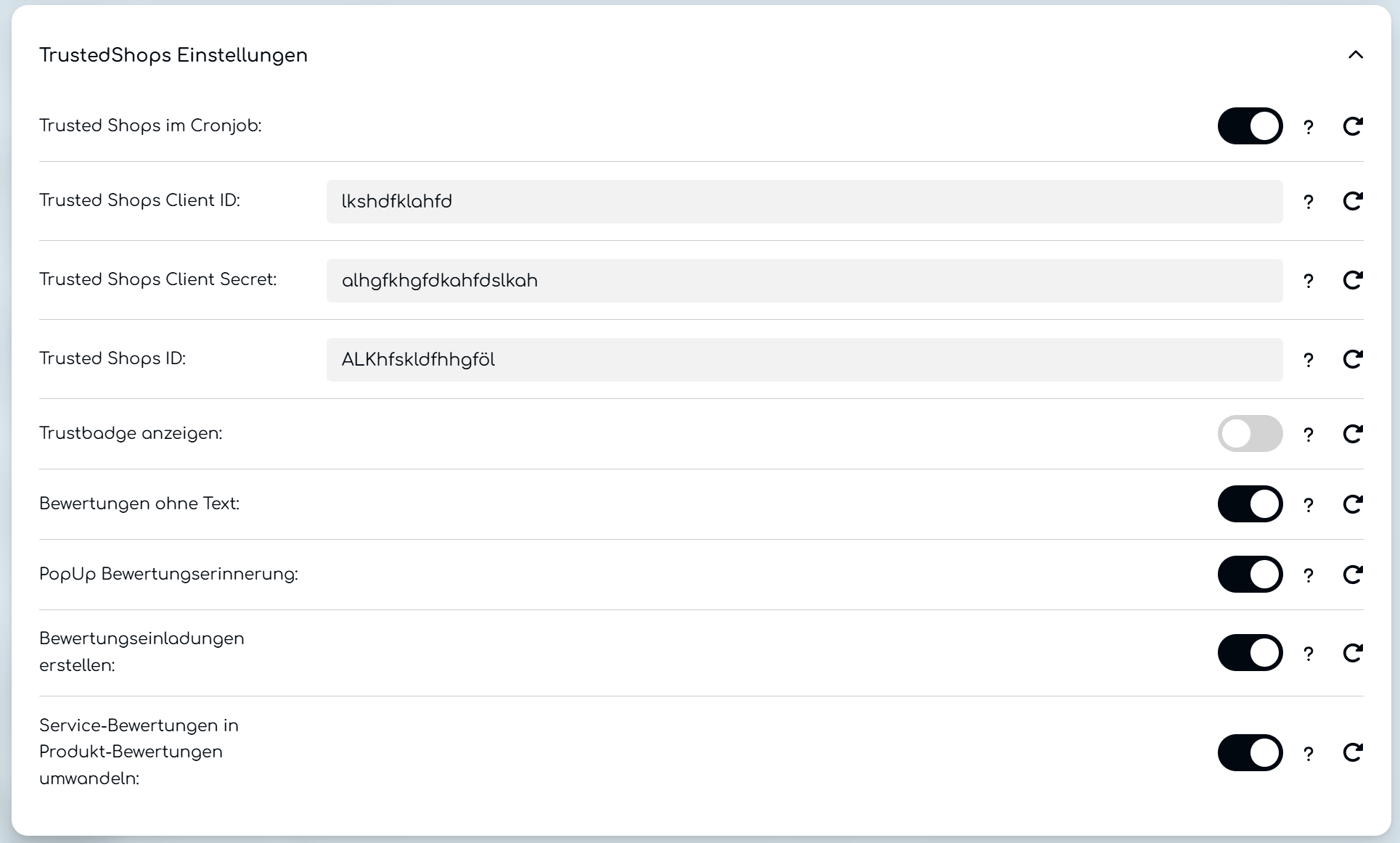Open help for Trusted Shops Client ID
The width and height of the screenshot is (1400, 843).
click(x=1308, y=202)
